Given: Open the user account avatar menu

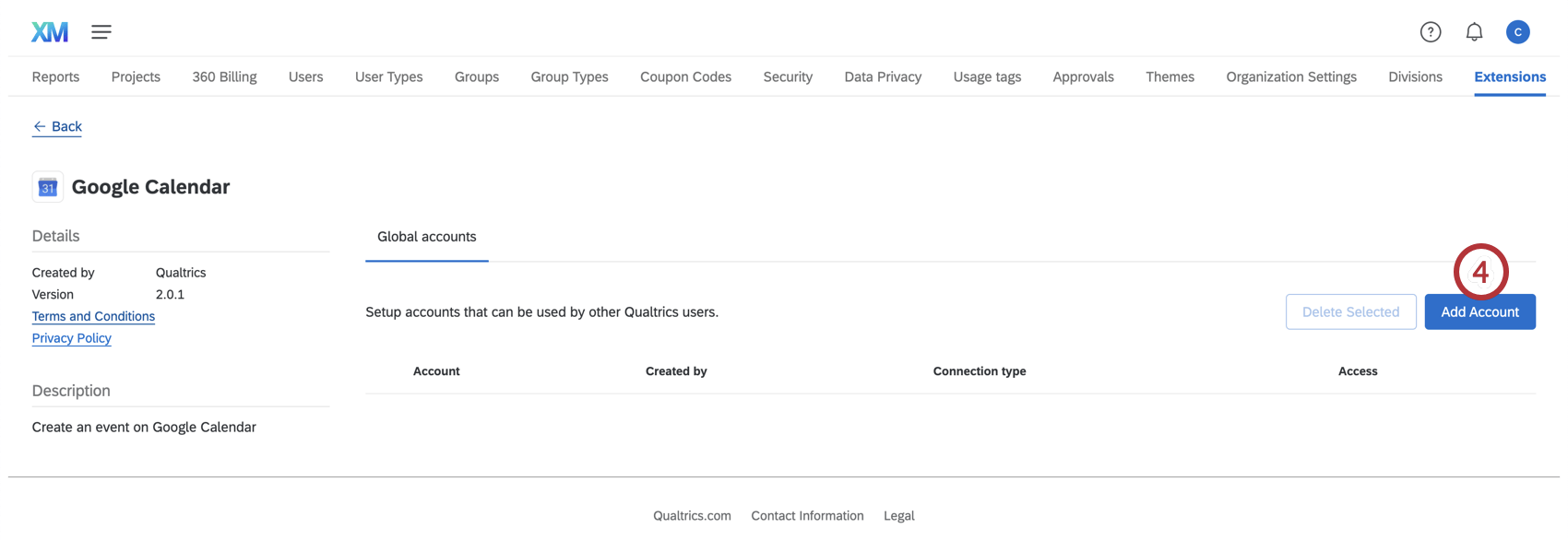Looking at the screenshot, I should [1517, 32].
